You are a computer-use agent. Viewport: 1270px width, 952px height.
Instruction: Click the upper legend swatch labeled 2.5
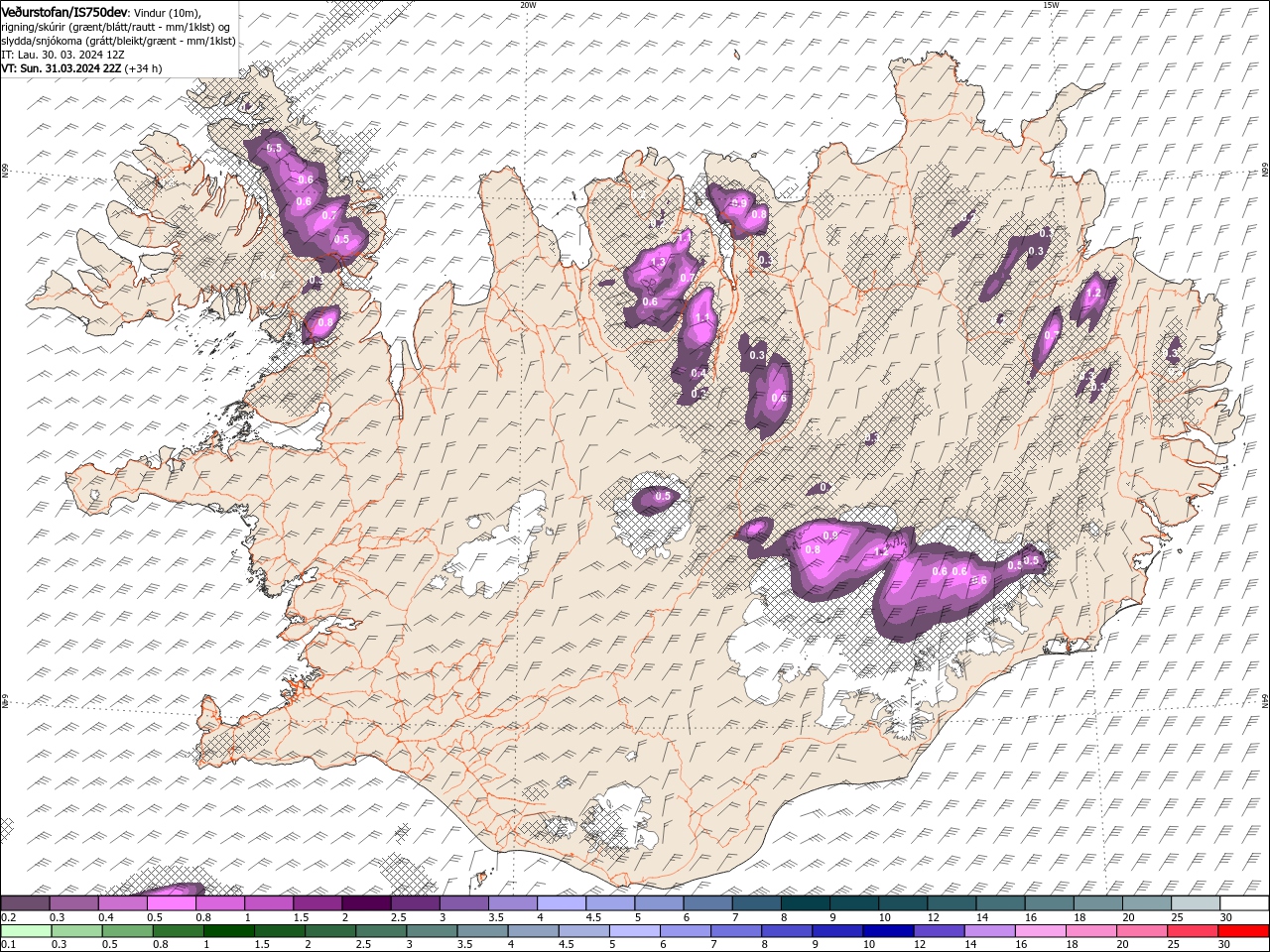tap(415, 903)
